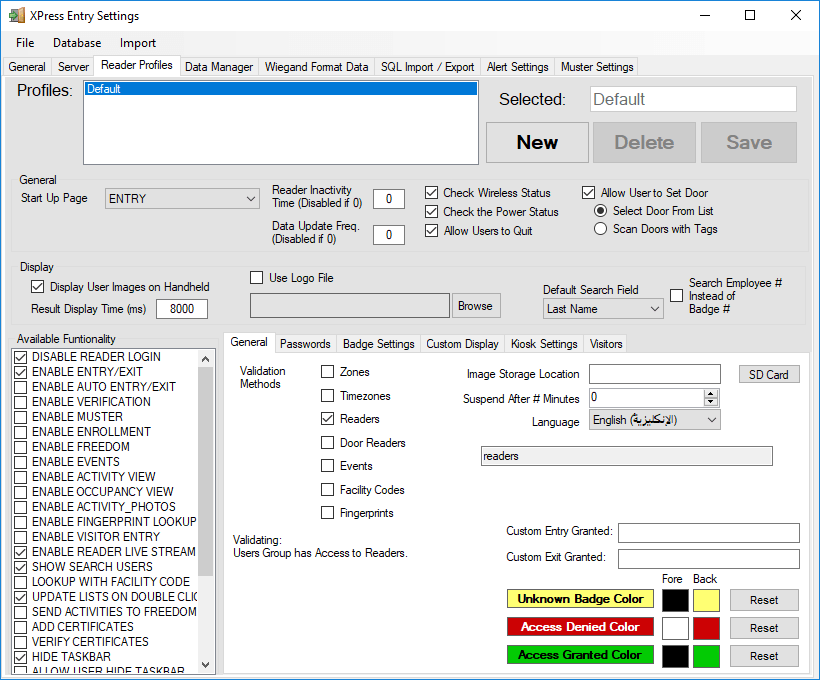
Task: Open the SQL Import / Export tab
Action: [x=427, y=67]
